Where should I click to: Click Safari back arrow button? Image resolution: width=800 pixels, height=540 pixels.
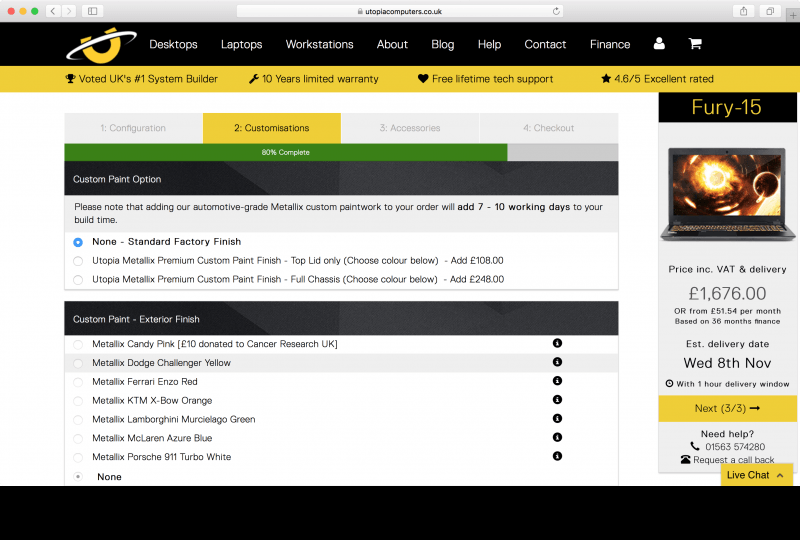pos(53,11)
